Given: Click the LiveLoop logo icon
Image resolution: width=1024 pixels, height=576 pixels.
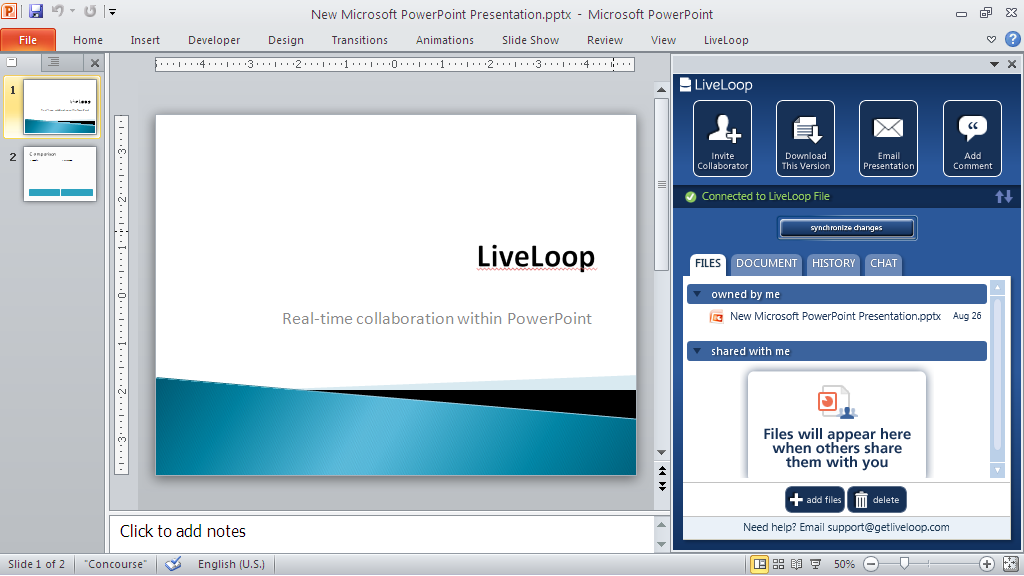Looking at the screenshot, I should click(685, 85).
